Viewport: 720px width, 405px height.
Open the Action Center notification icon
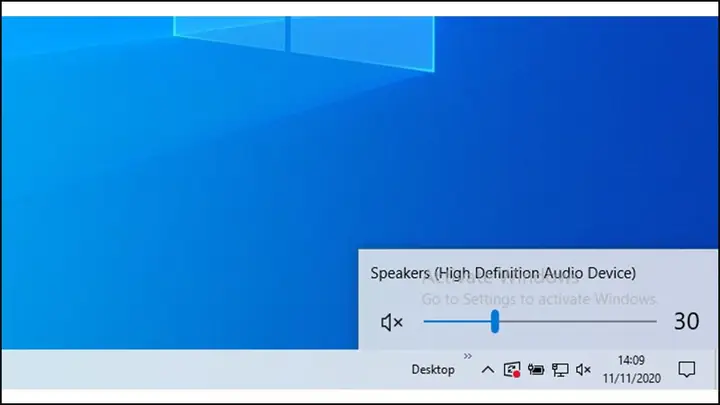point(686,369)
